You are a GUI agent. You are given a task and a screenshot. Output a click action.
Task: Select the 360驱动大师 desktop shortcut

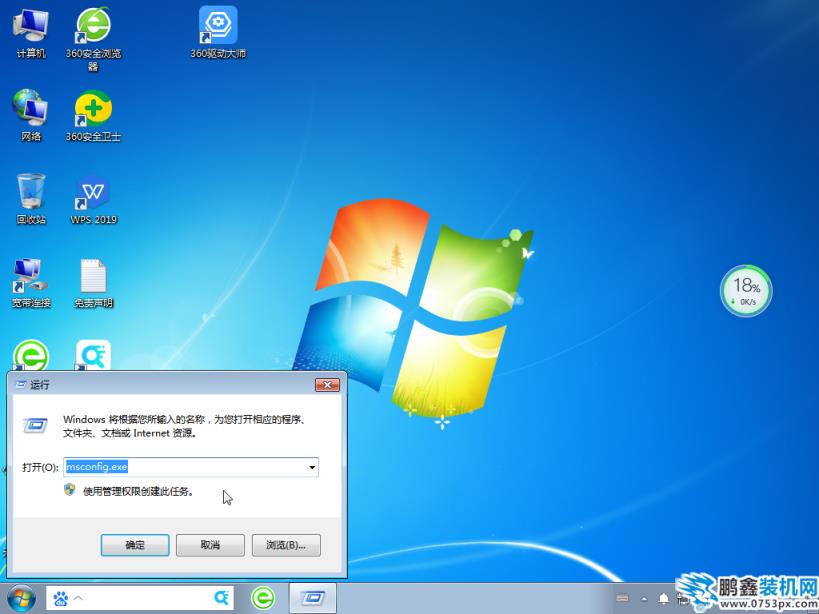(x=218, y=32)
